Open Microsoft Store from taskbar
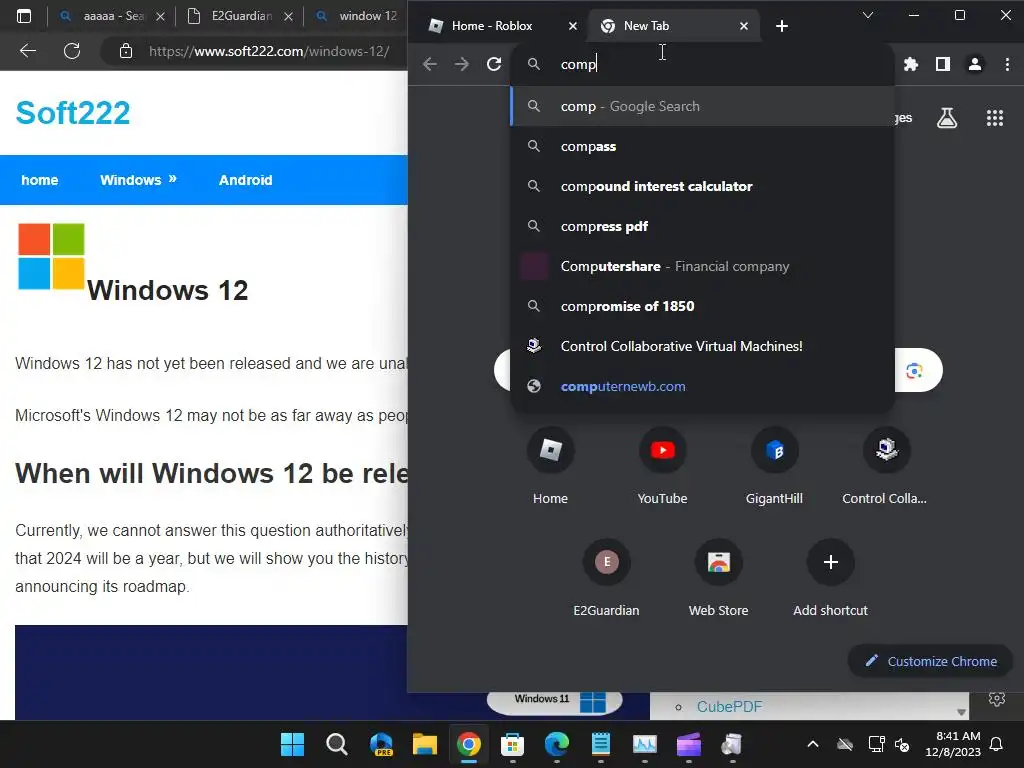The height and width of the screenshot is (768, 1024). (513, 744)
